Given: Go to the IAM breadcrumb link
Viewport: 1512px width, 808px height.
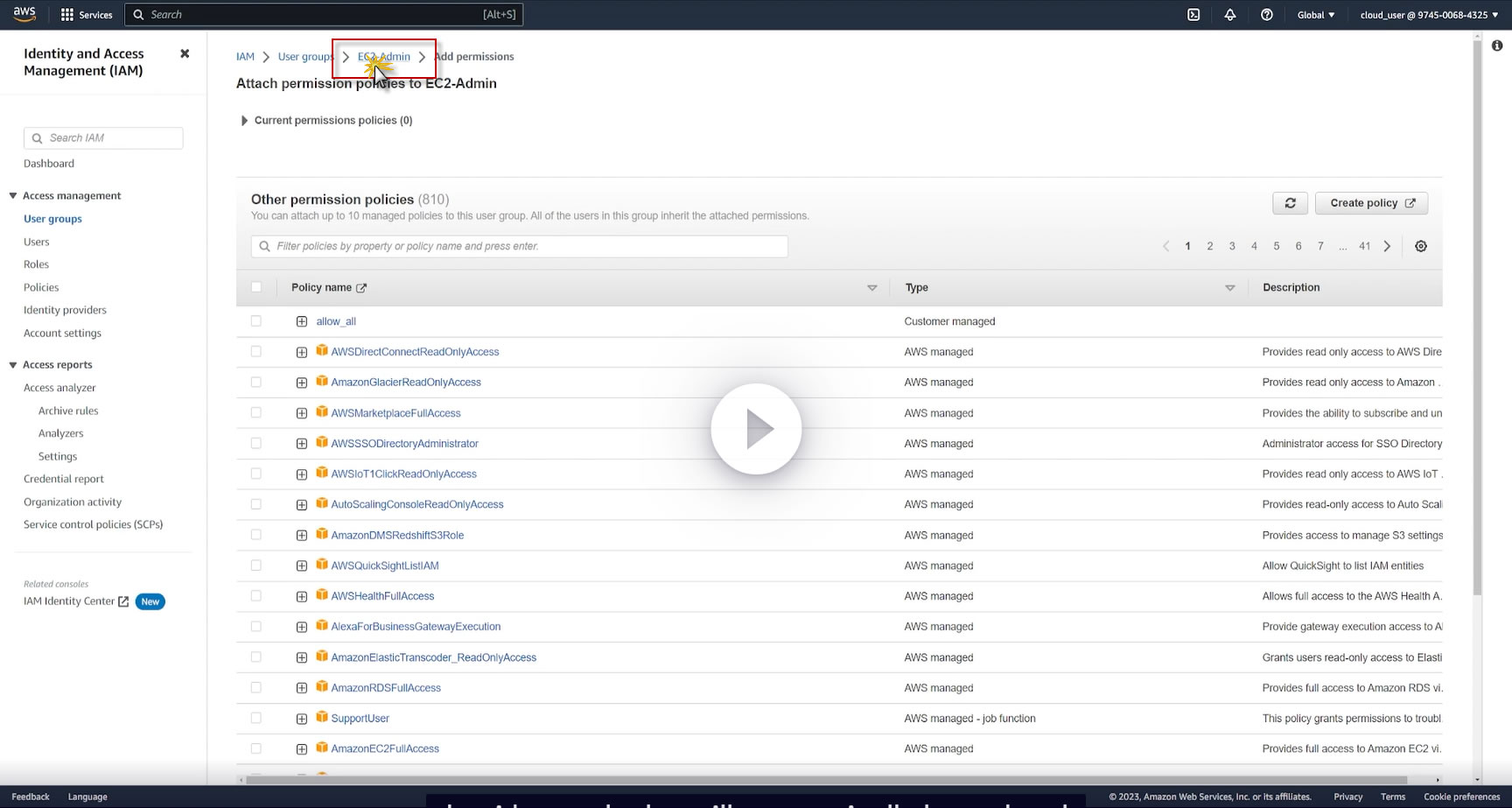Looking at the screenshot, I should pos(245,57).
